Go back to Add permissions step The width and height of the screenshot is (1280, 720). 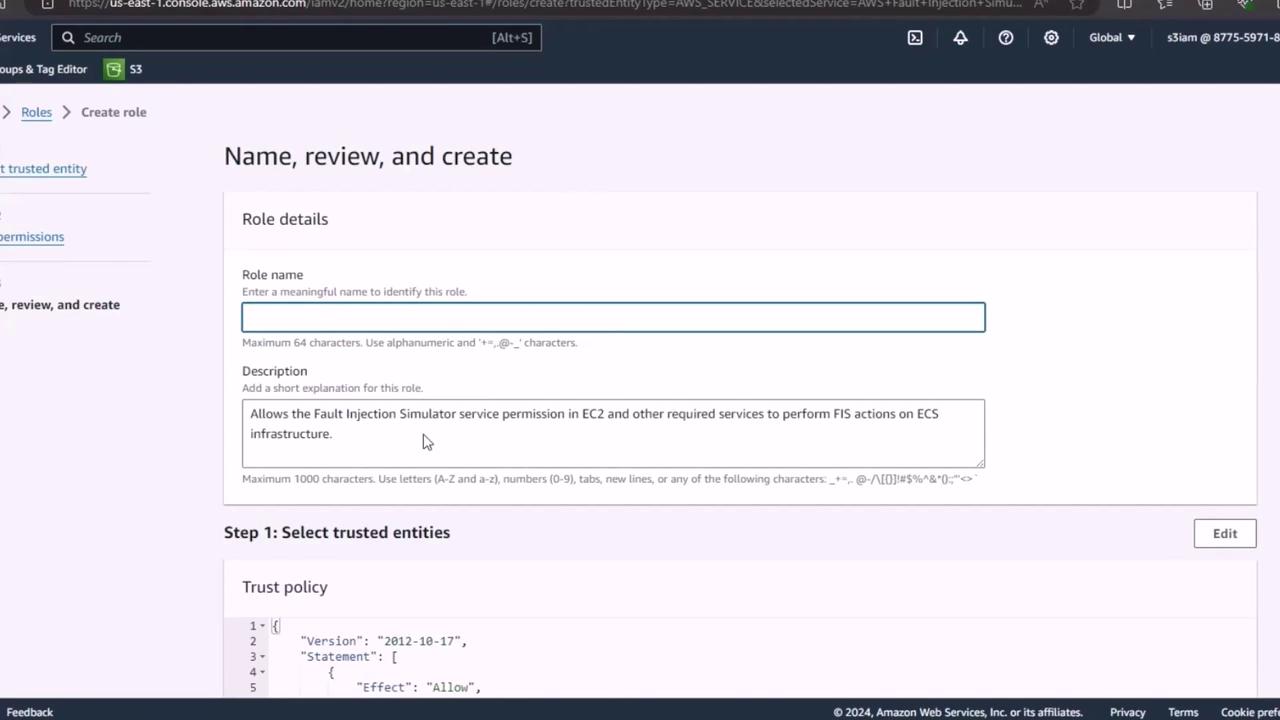tap(32, 237)
